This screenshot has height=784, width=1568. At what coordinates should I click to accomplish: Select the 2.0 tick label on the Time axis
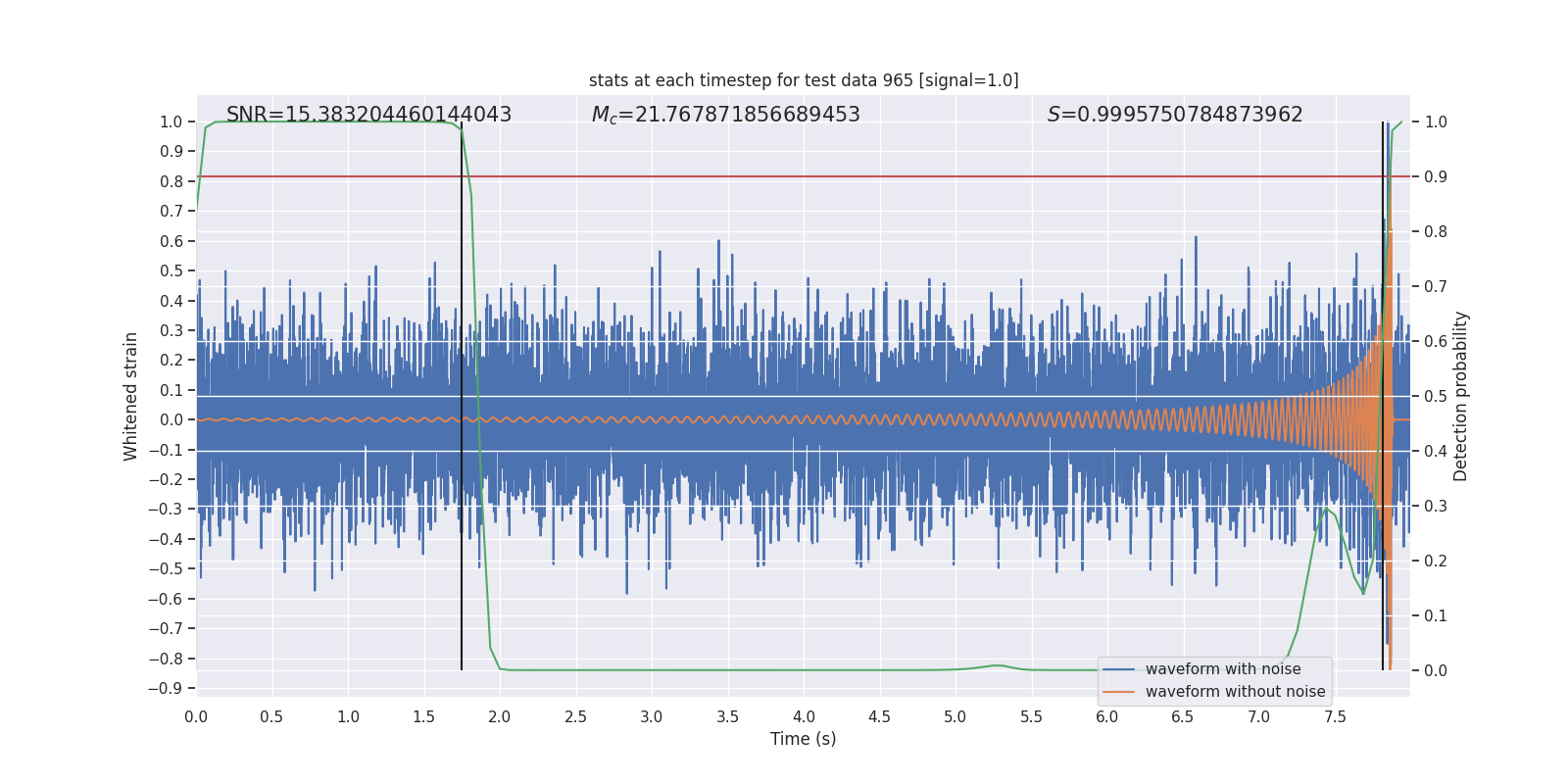click(x=500, y=716)
